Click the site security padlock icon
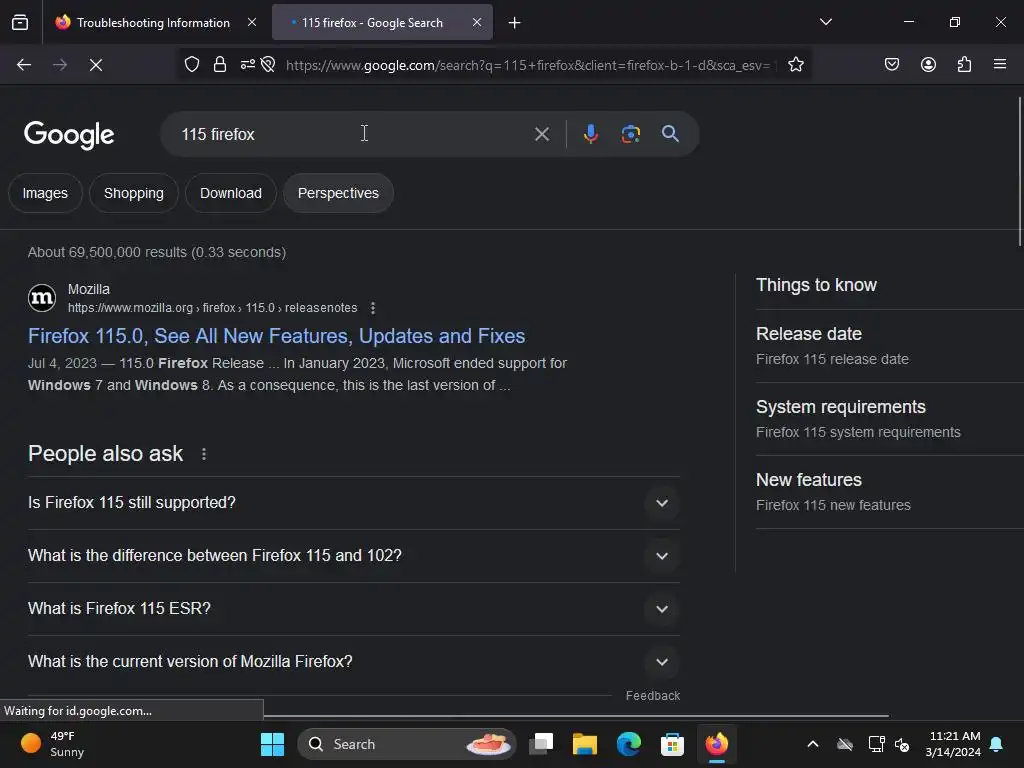 [220, 65]
